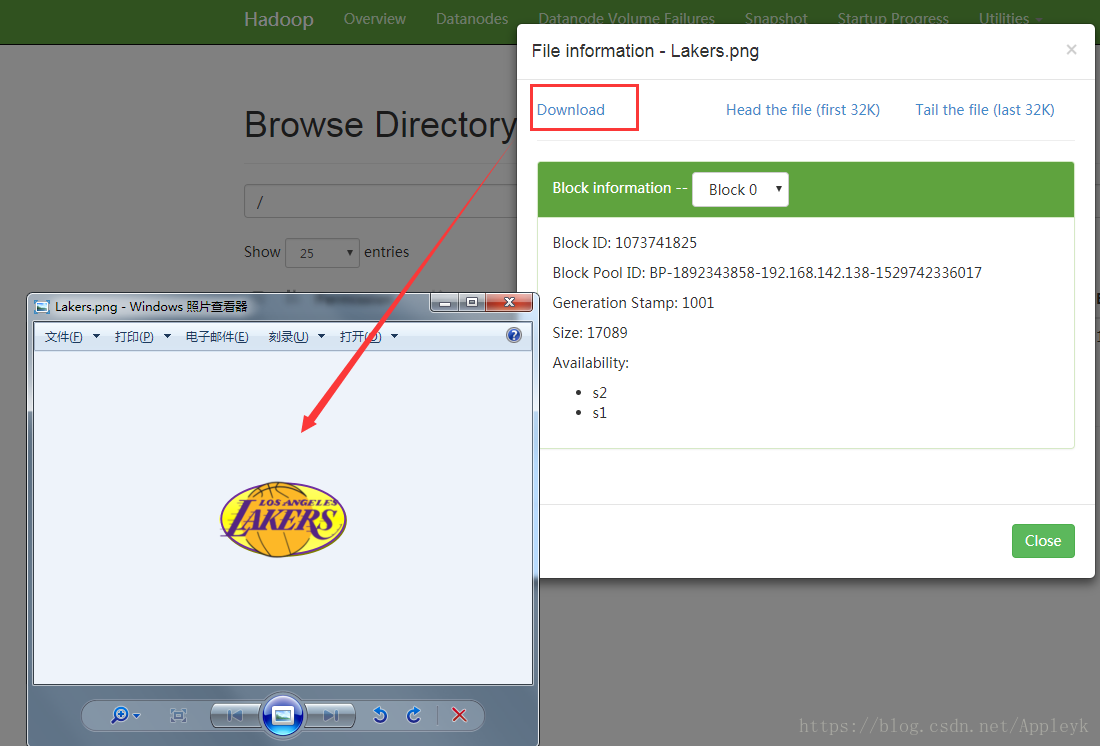Open Datanodes tab in Hadoop navbar

471,19
